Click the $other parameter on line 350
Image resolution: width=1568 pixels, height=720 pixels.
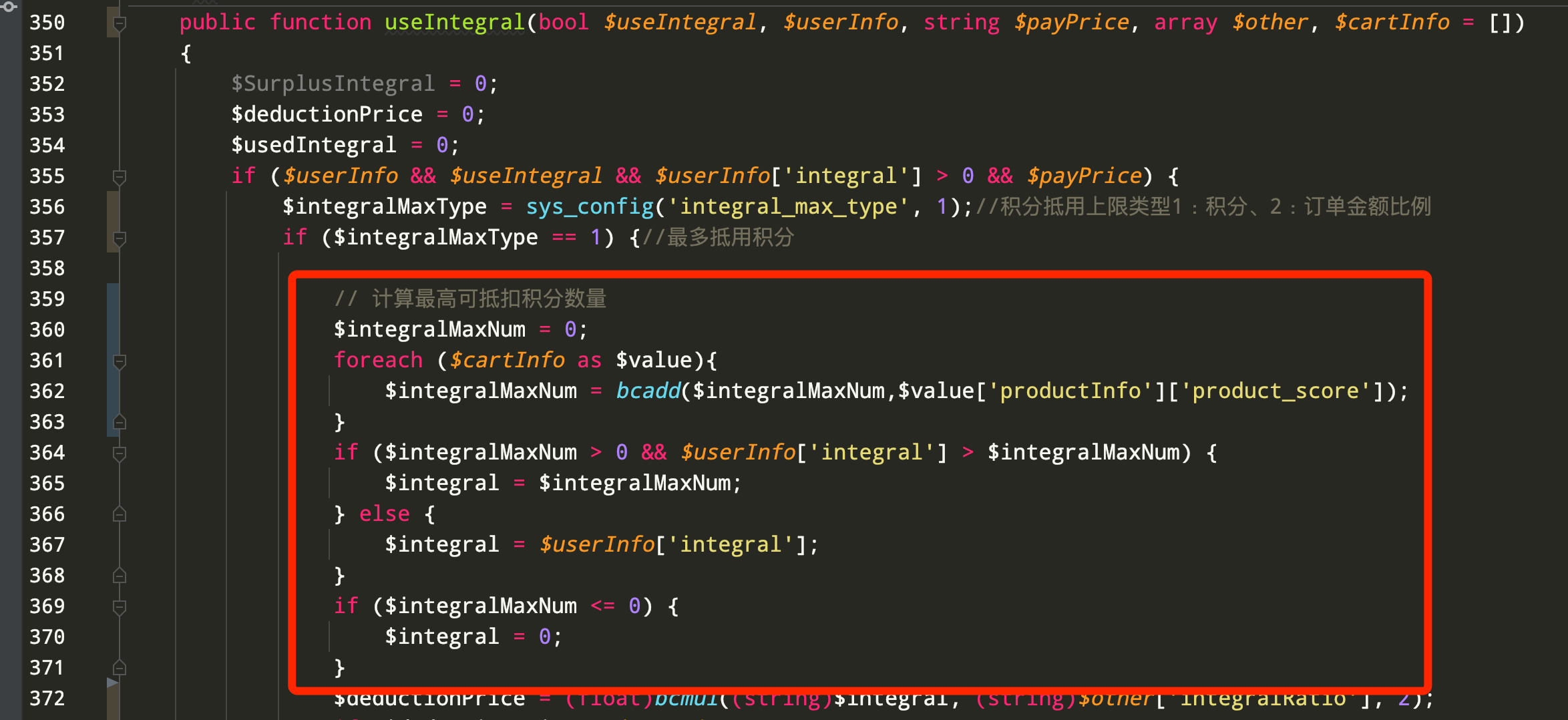click(1269, 23)
